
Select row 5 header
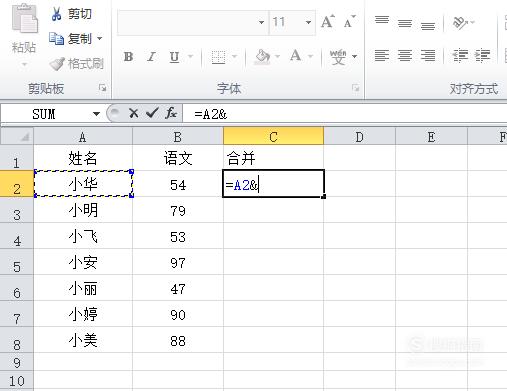pos(17,262)
